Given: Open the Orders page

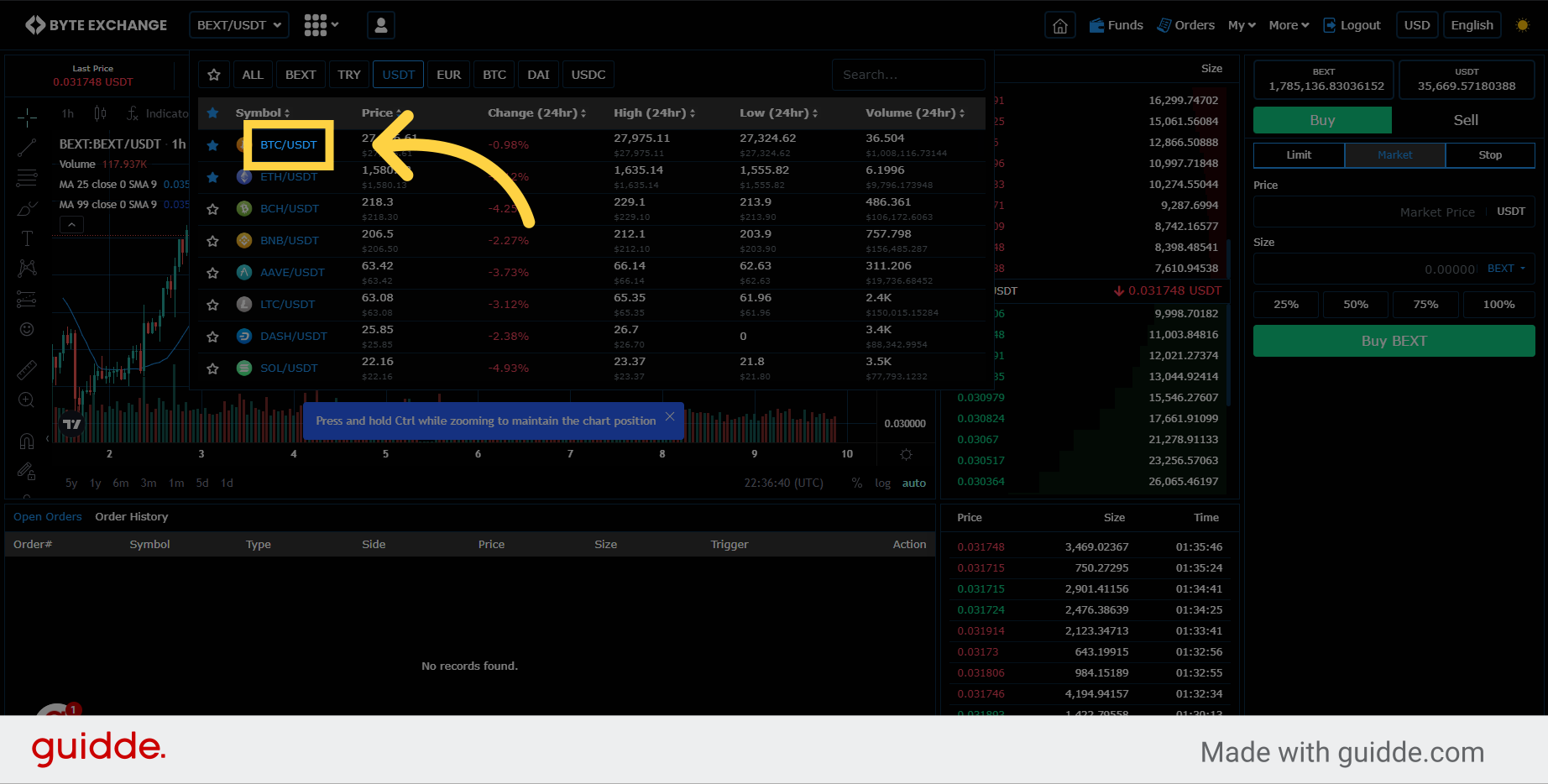Looking at the screenshot, I should 1186,25.
